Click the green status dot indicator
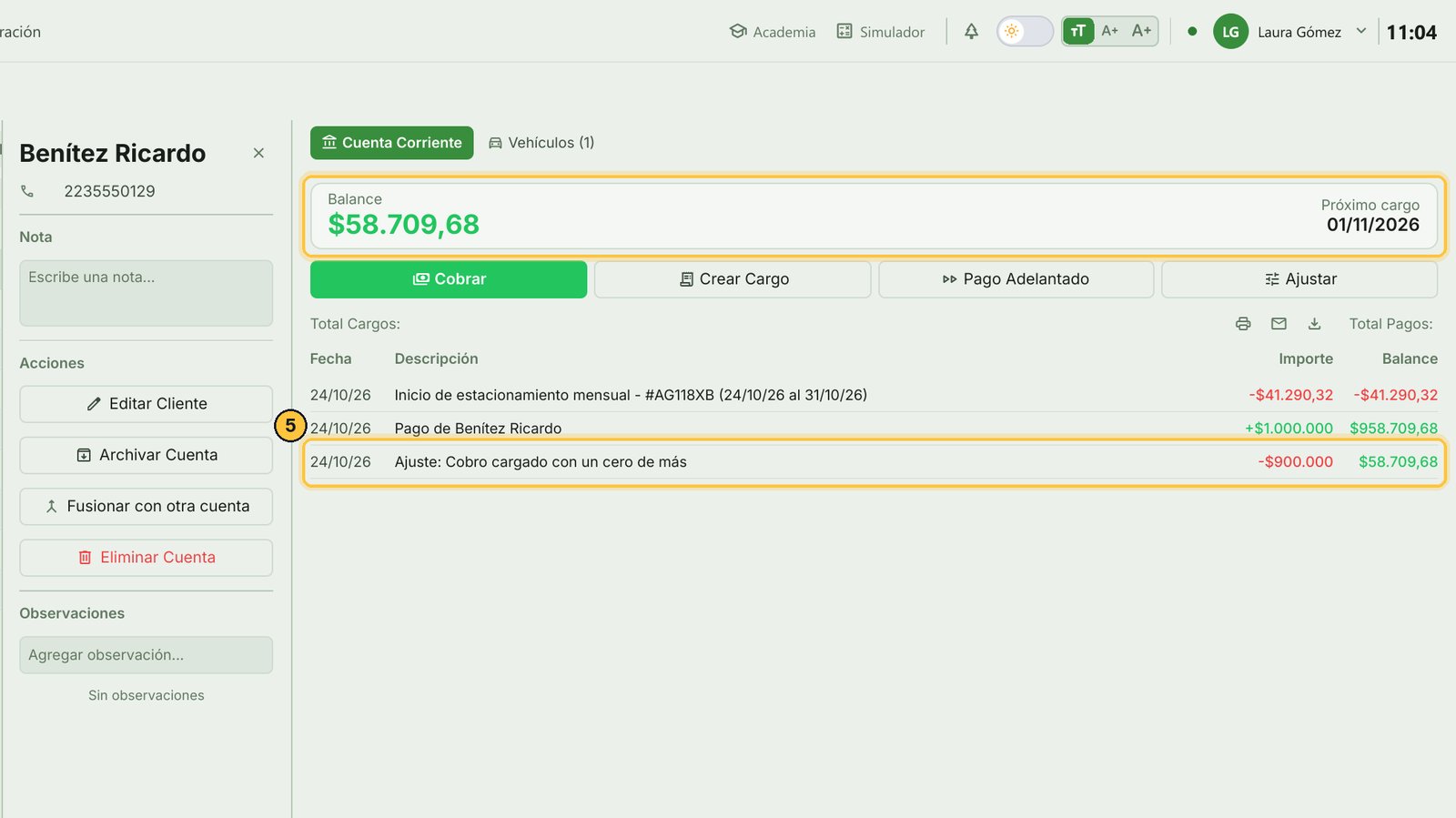This screenshot has height=818, width=1456. pyautogui.click(x=1192, y=32)
